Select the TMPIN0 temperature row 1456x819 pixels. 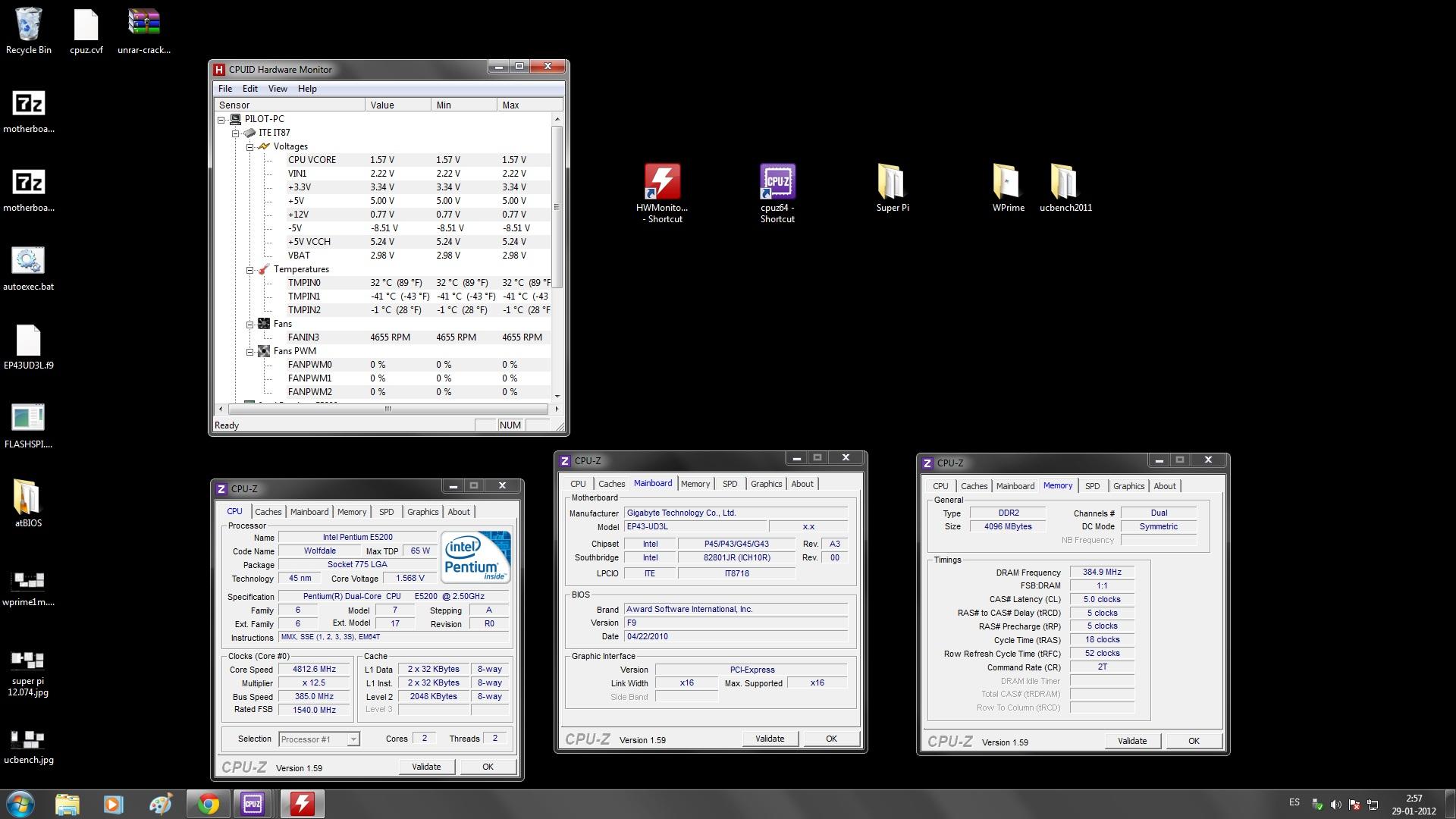(x=383, y=283)
